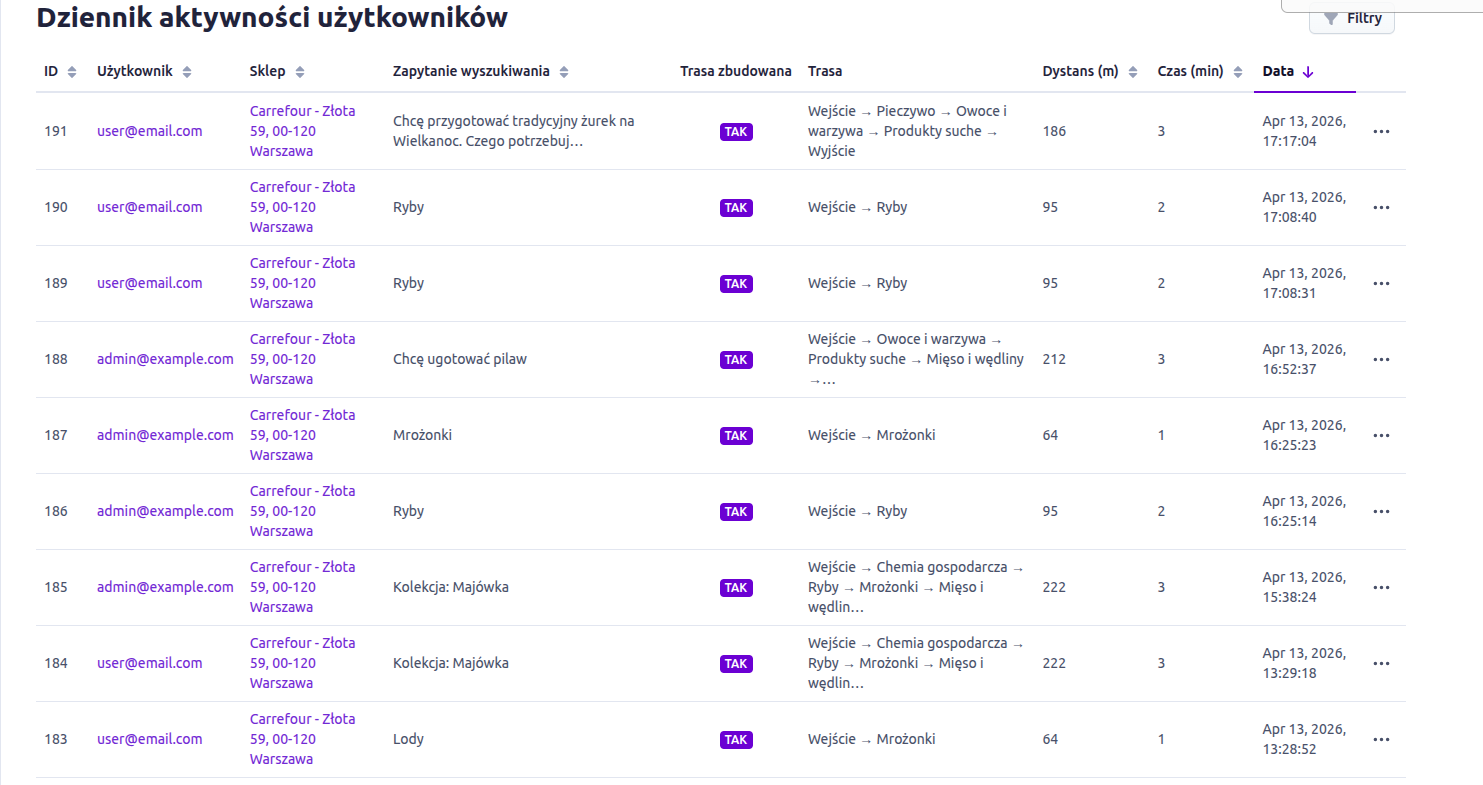Toggle Data column descending sort arrow
Image resolution: width=1483 pixels, height=785 pixels.
[x=1308, y=72]
